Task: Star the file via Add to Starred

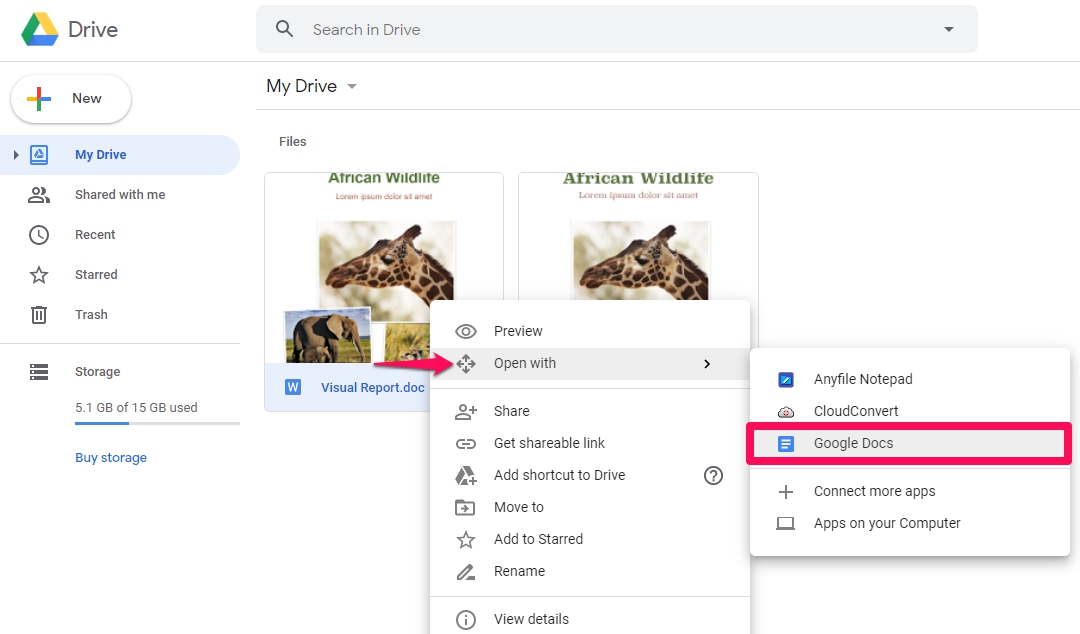Action: pyautogui.click(x=466, y=539)
